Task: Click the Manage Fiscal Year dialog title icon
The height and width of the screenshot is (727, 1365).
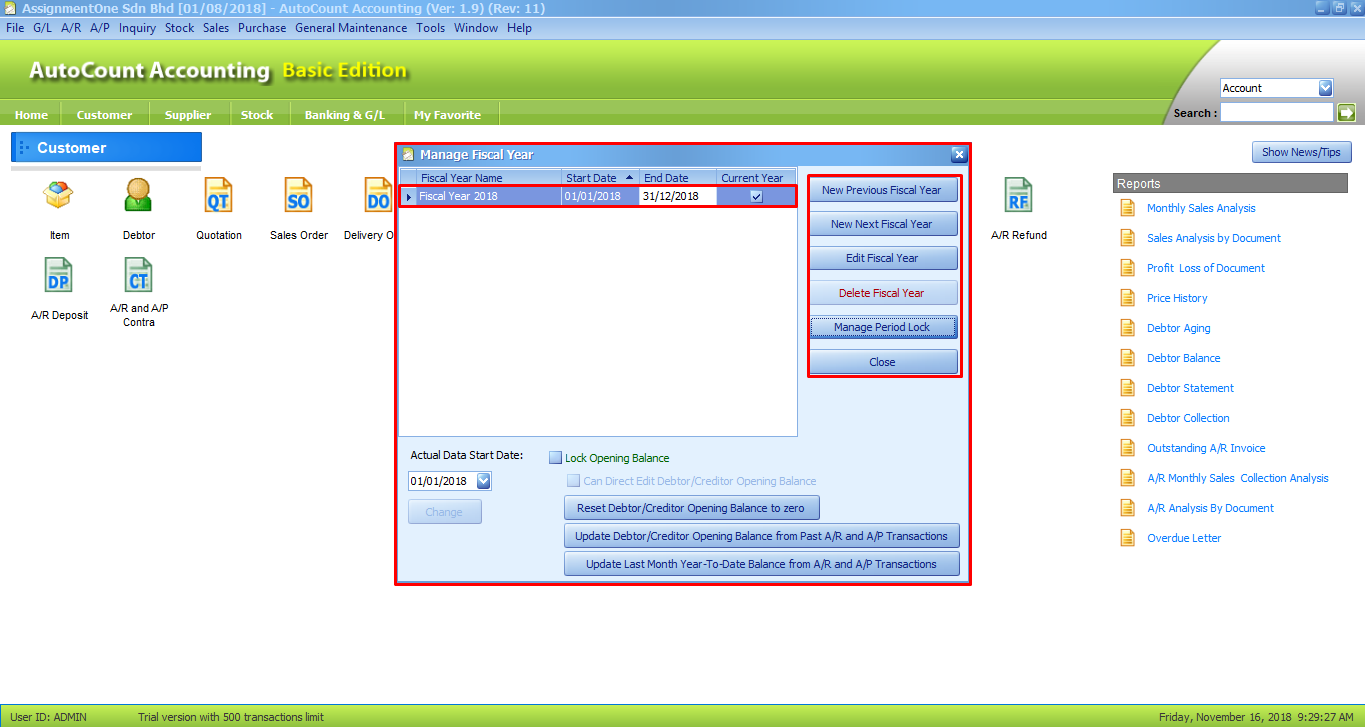Action: (x=408, y=155)
